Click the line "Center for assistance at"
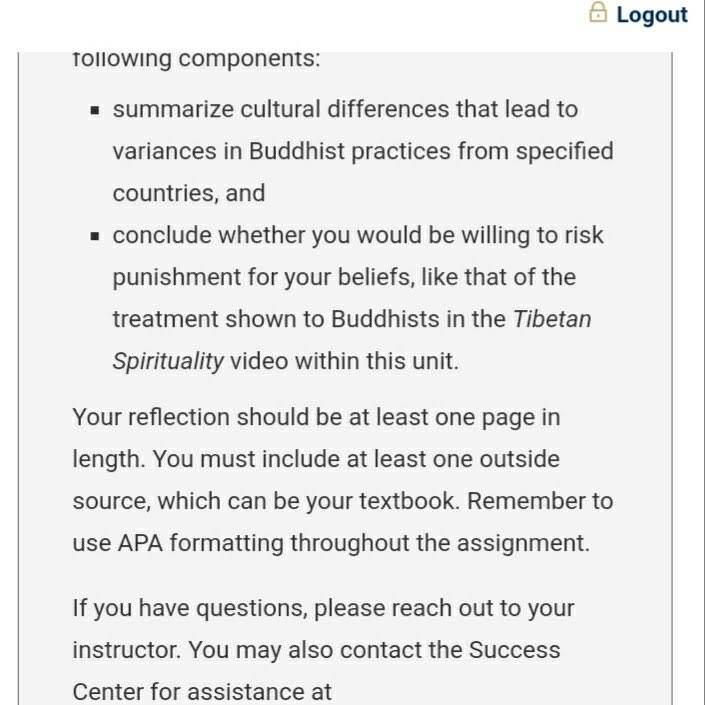The image size is (705, 705). pyautogui.click(x=202, y=692)
